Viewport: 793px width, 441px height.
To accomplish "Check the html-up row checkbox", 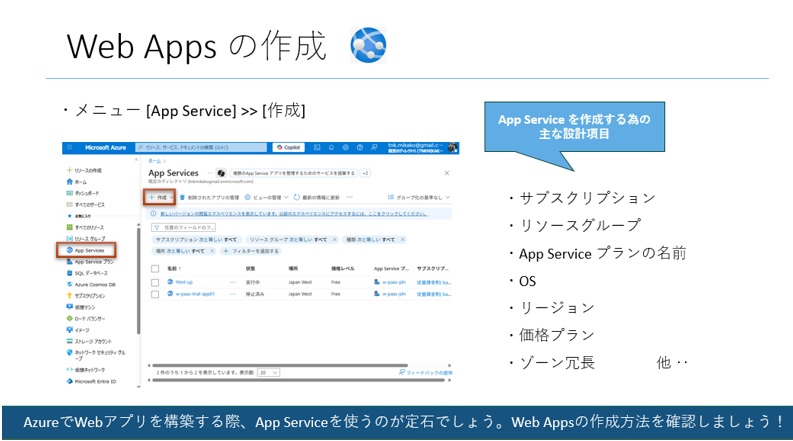I will tap(155, 282).
